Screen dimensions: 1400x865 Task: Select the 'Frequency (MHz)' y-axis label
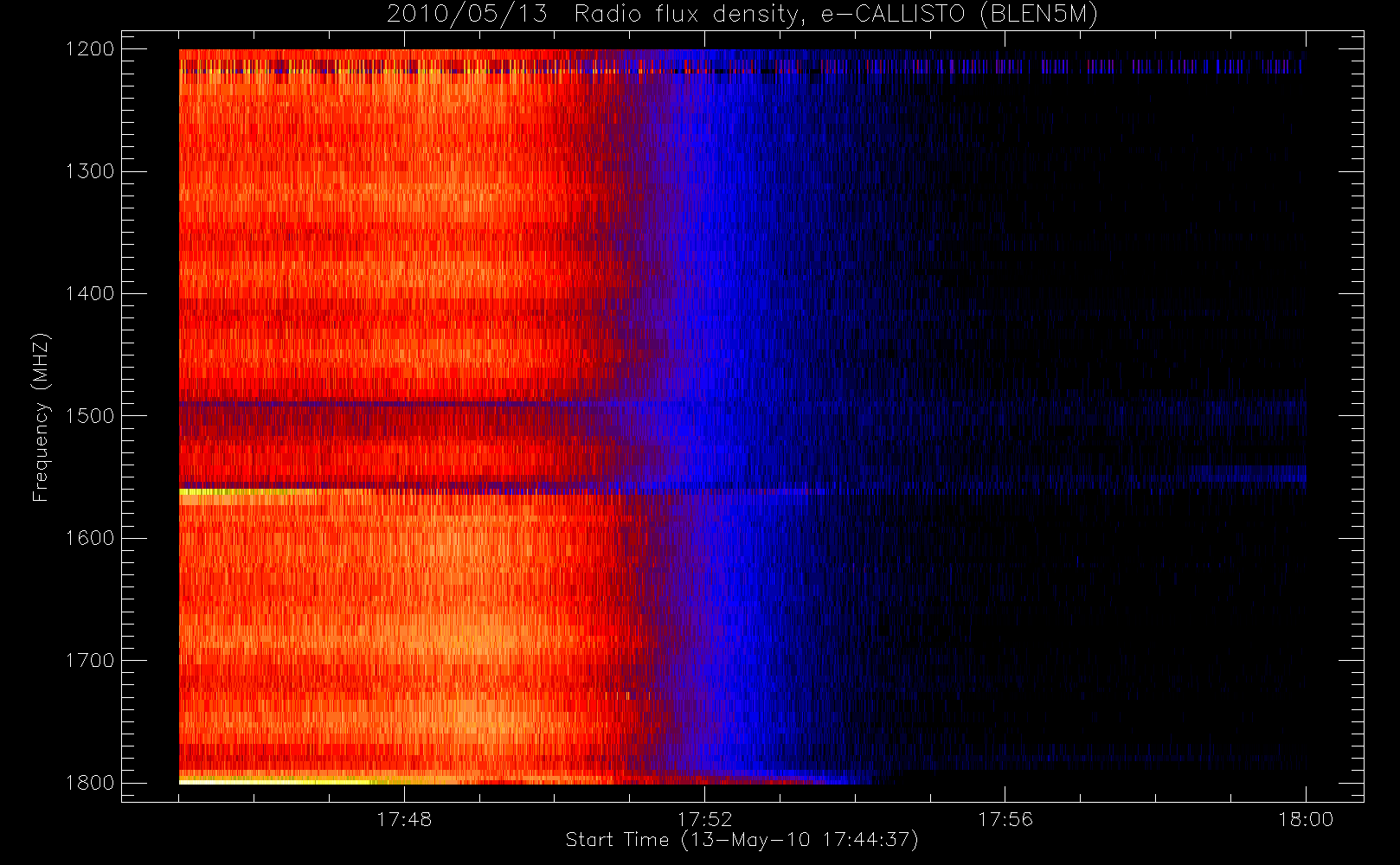click(41, 417)
